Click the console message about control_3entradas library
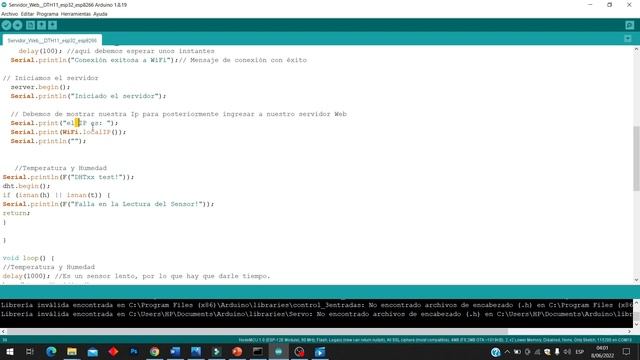Screen dimensions: 640x360 [x=316, y=305]
